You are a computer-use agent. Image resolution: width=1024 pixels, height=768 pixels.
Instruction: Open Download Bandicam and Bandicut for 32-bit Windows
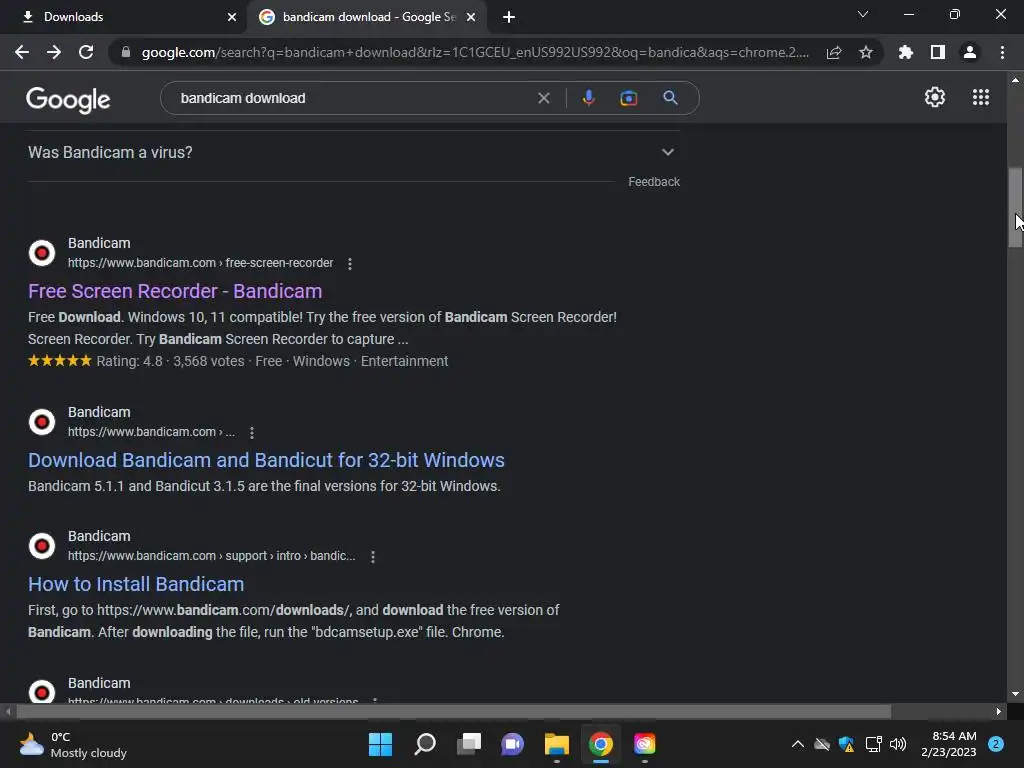click(x=266, y=460)
